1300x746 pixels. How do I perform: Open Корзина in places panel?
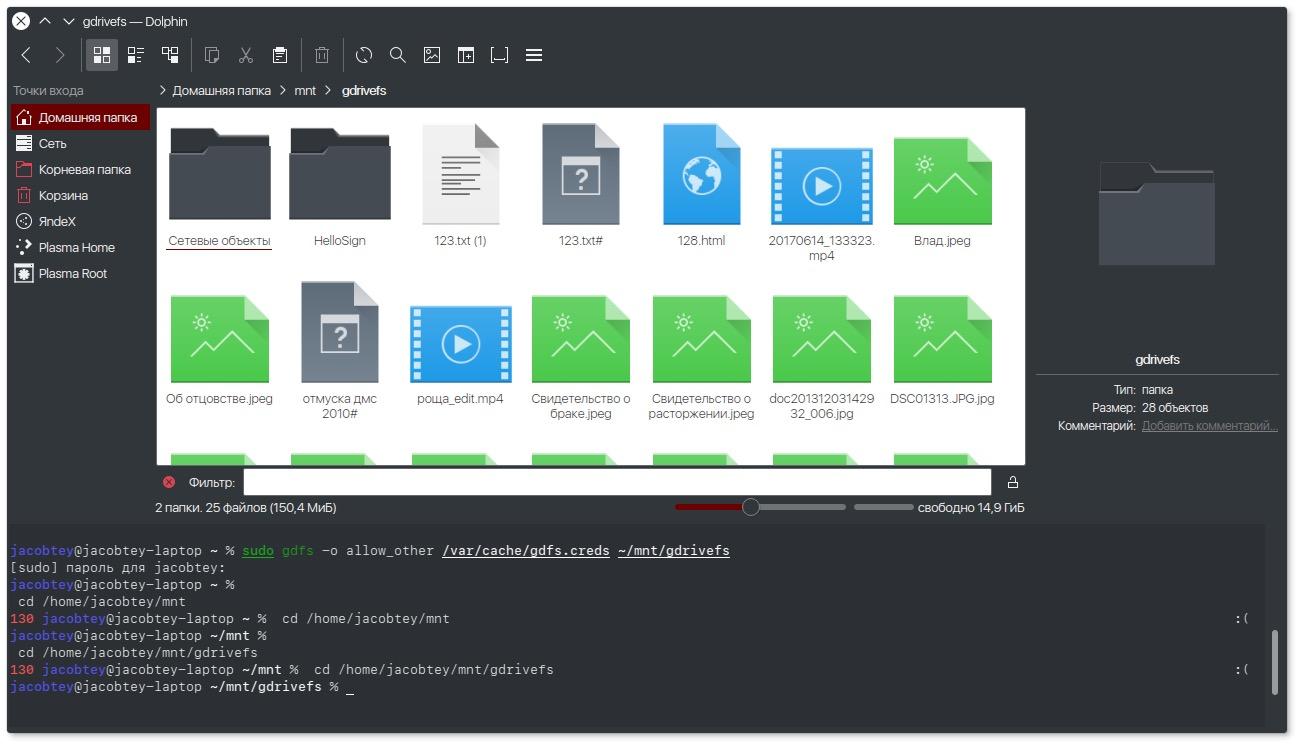pyautogui.click(x=80, y=195)
